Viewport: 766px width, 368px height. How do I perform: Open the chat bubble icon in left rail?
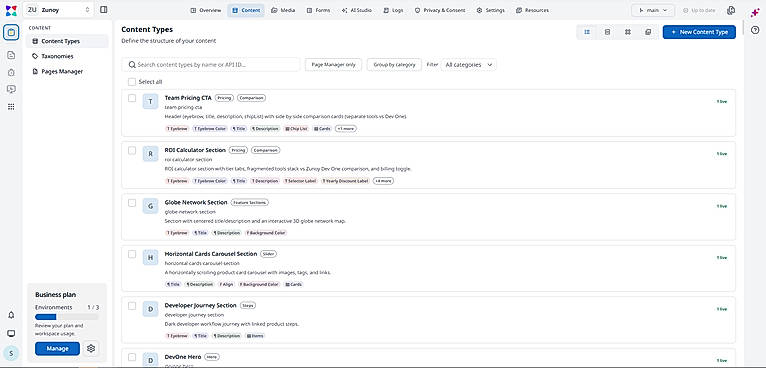click(x=11, y=89)
